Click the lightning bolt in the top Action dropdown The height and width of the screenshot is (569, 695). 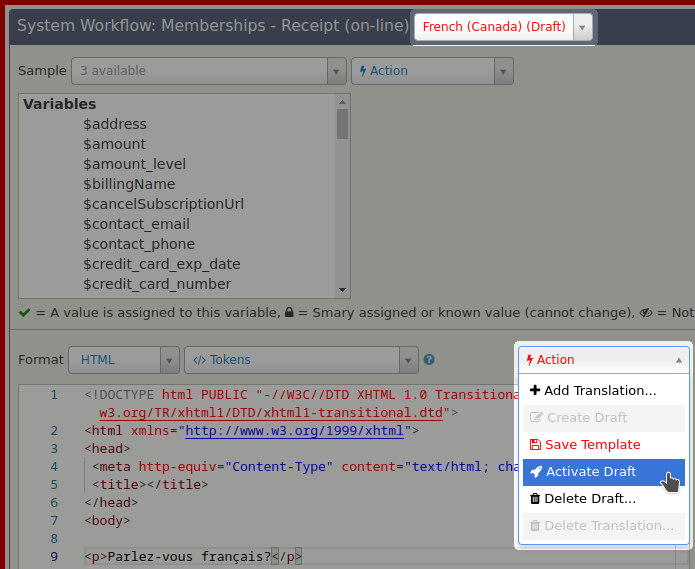pos(362,71)
